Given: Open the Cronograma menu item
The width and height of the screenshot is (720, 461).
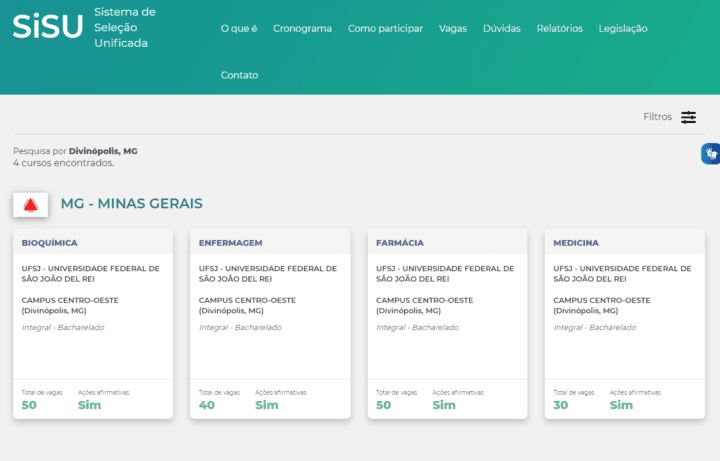Looking at the screenshot, I should (302, 28).
